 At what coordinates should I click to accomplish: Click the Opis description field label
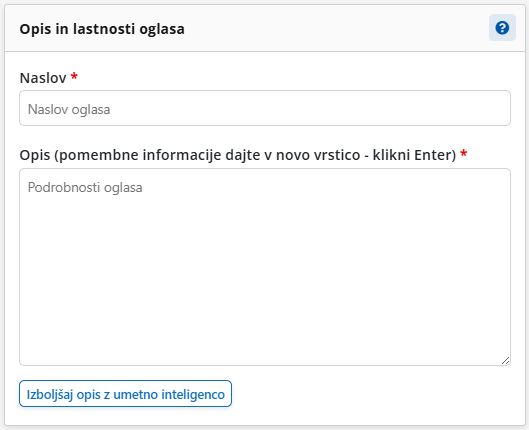click(x=238, y=155)
